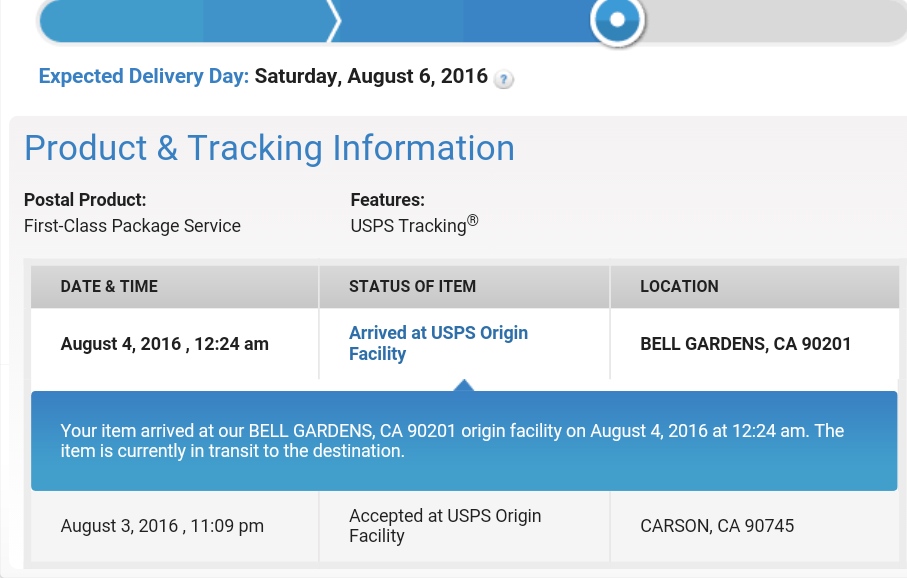Open Arrived at USPS Origin Facility link

[x=438, y=343]
